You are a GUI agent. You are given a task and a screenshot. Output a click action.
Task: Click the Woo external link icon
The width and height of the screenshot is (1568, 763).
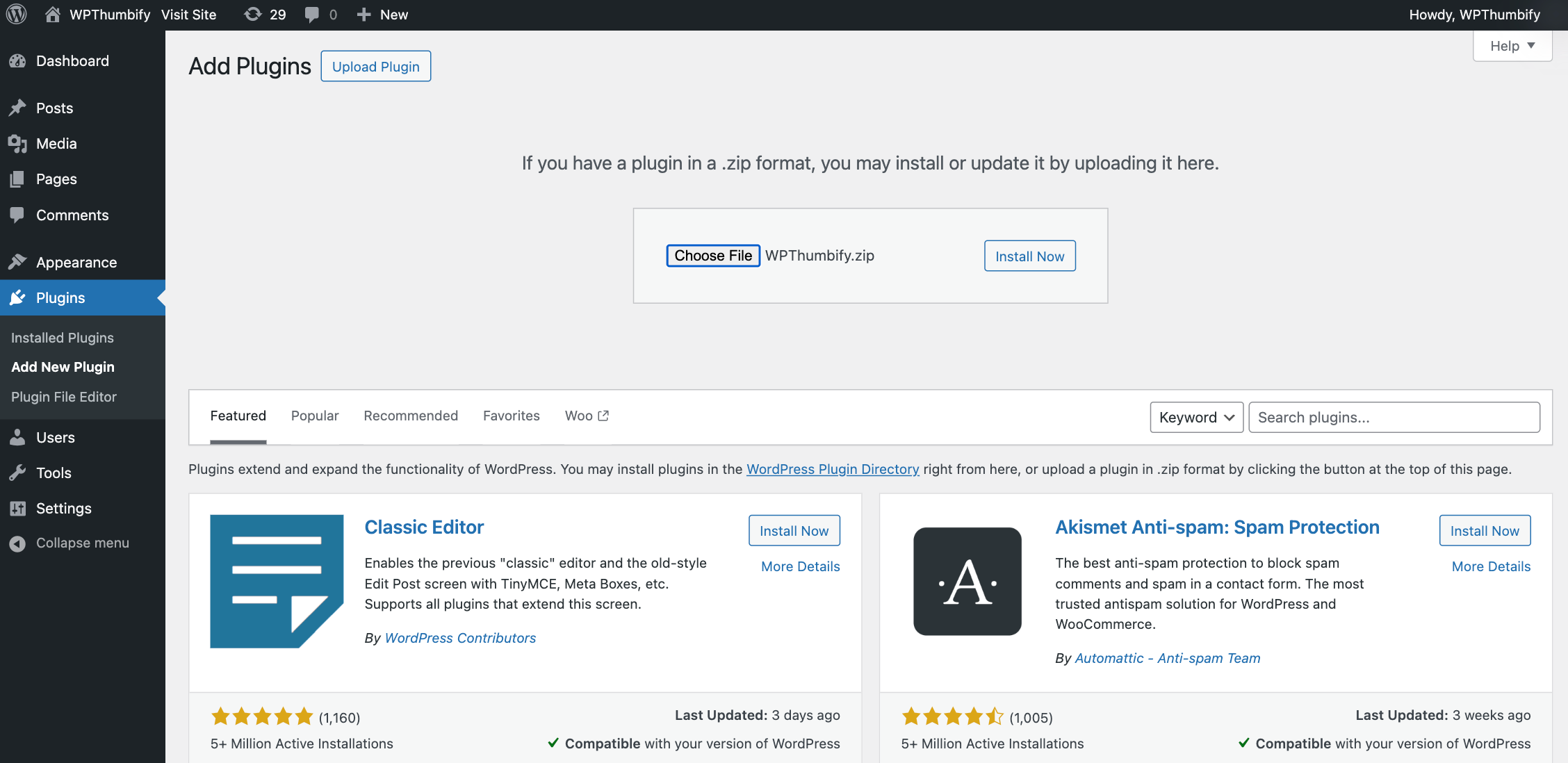[603, 416]
